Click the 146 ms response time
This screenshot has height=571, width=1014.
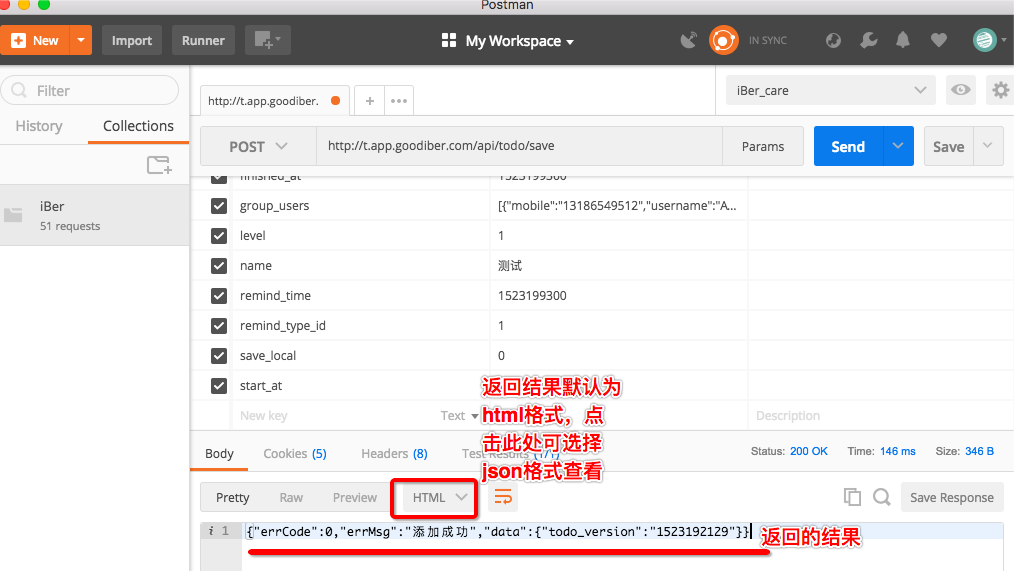[898, 451]
